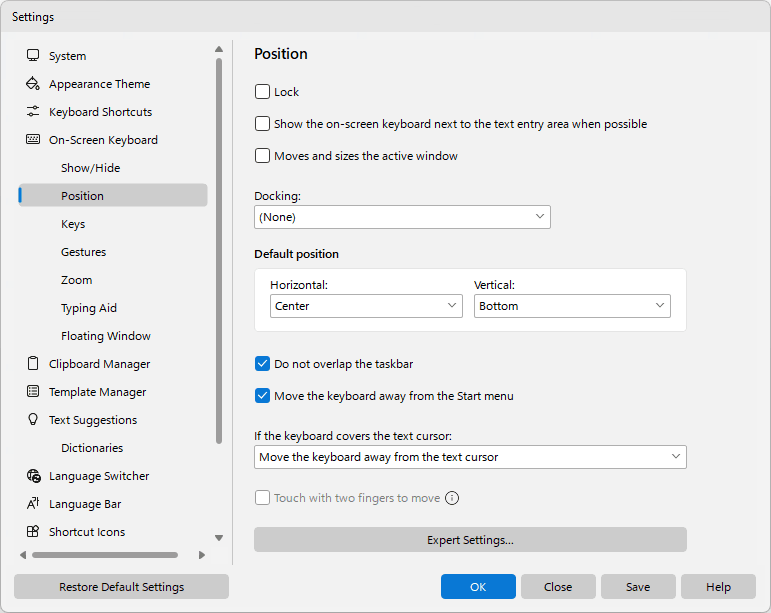Open the Language Switcher category
Image resolution: width=771 pixels, height=613 pixels.
click(99, 476)
